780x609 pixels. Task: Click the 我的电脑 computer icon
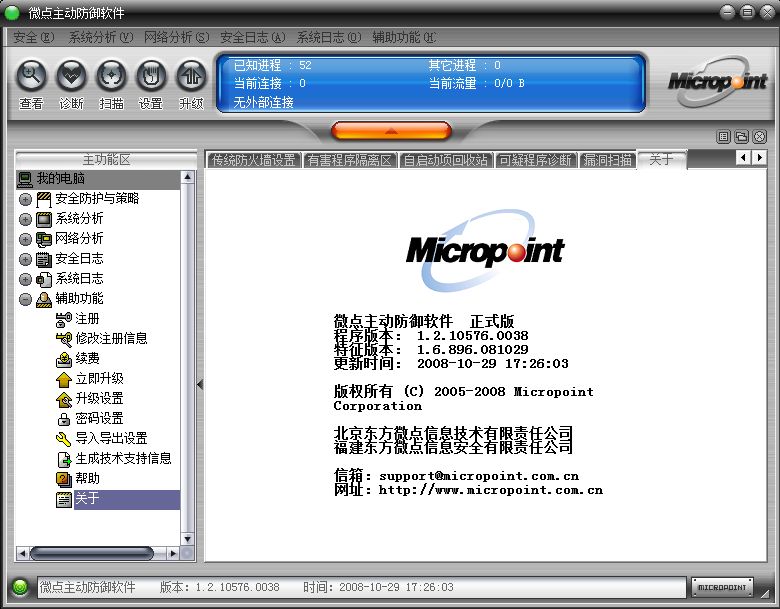click(x=24, y=179)
